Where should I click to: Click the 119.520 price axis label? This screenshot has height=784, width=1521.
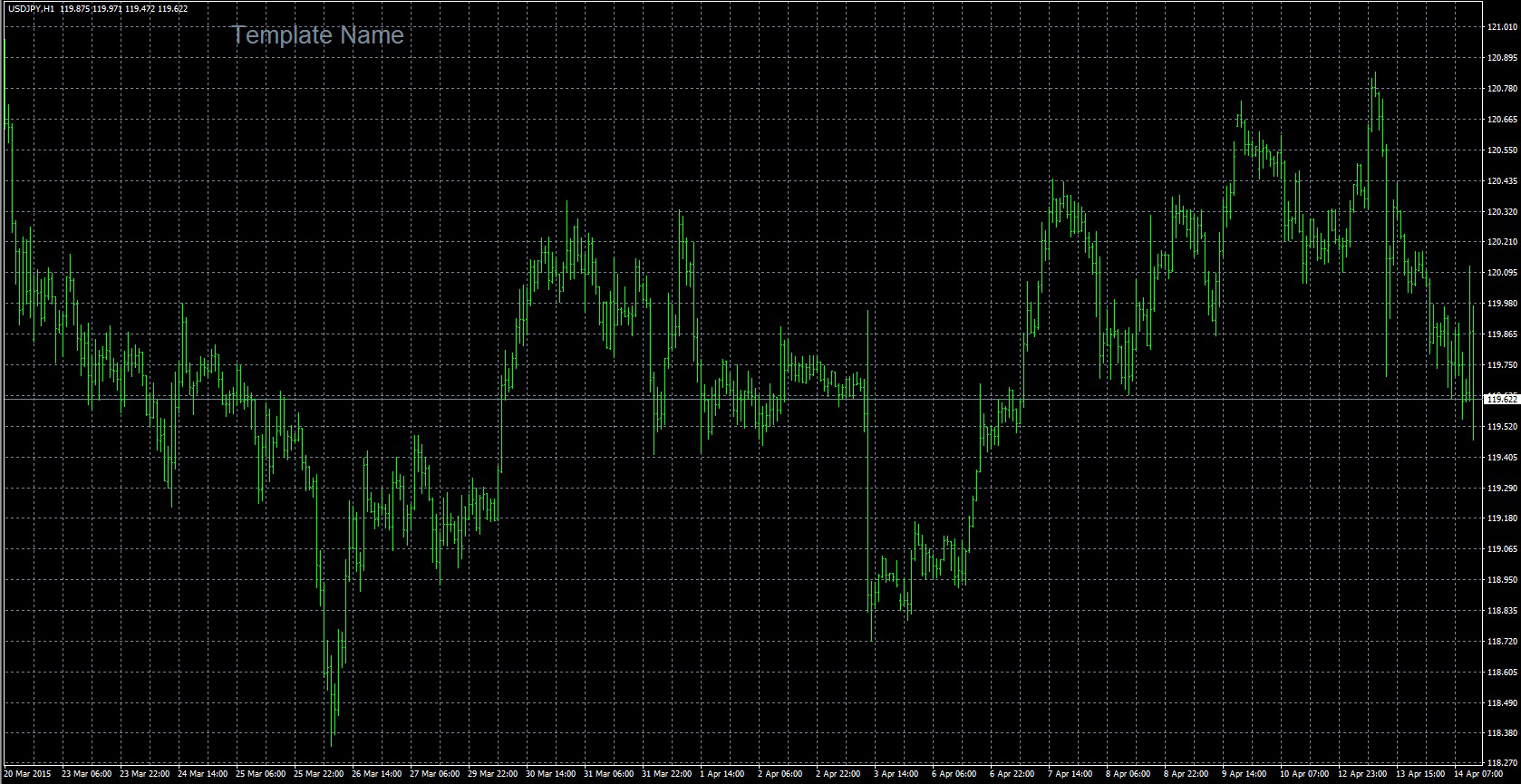1502,427
